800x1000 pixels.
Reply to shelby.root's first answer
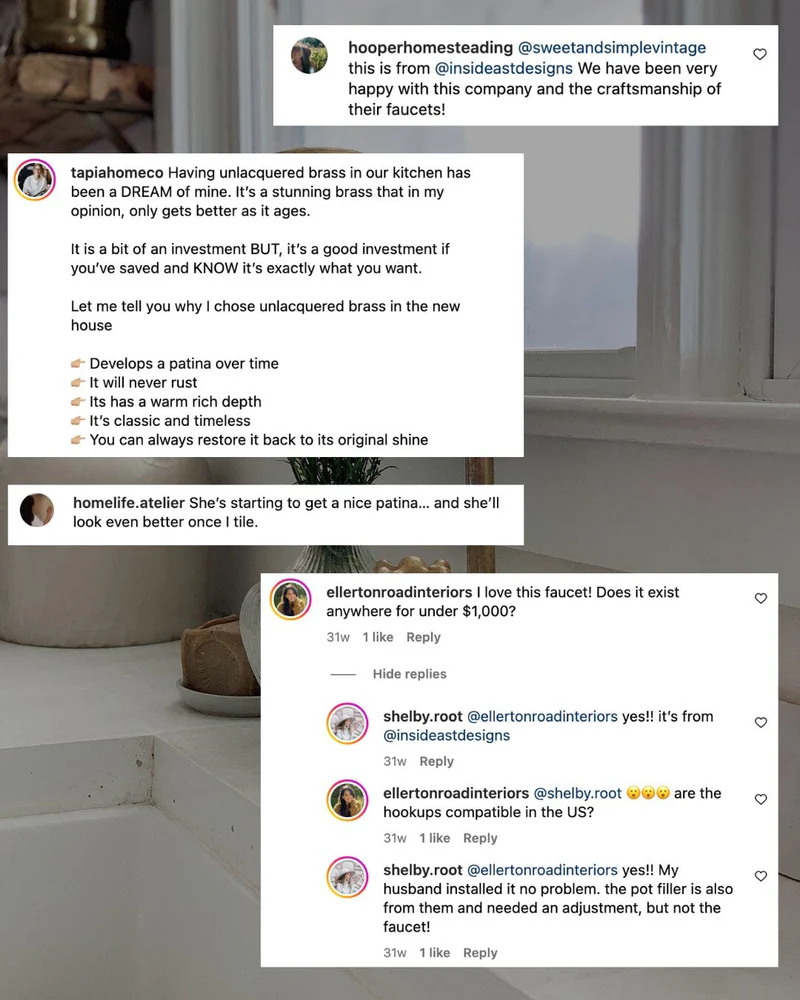pos(436,761)
